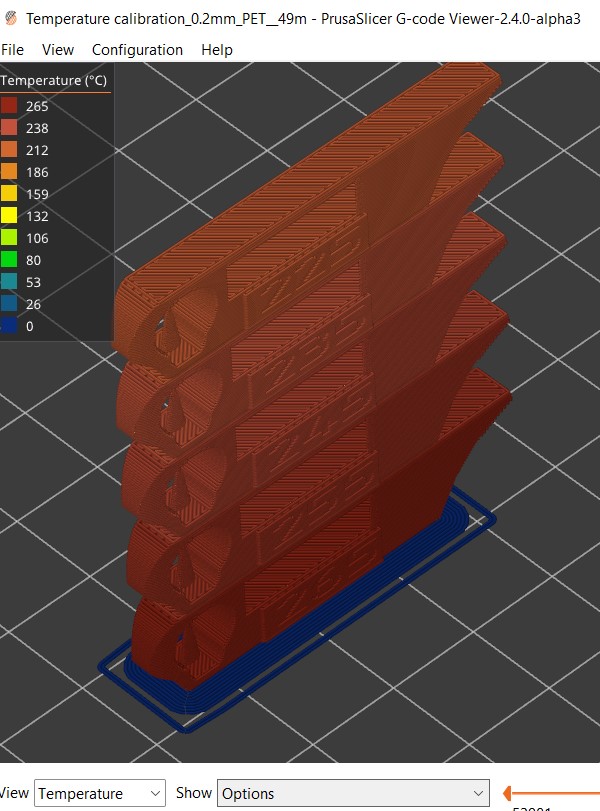The width and height of the screenshot is (600, 811).
Task: Click the 186 °C legend color swatch
Action: point(9,172)
